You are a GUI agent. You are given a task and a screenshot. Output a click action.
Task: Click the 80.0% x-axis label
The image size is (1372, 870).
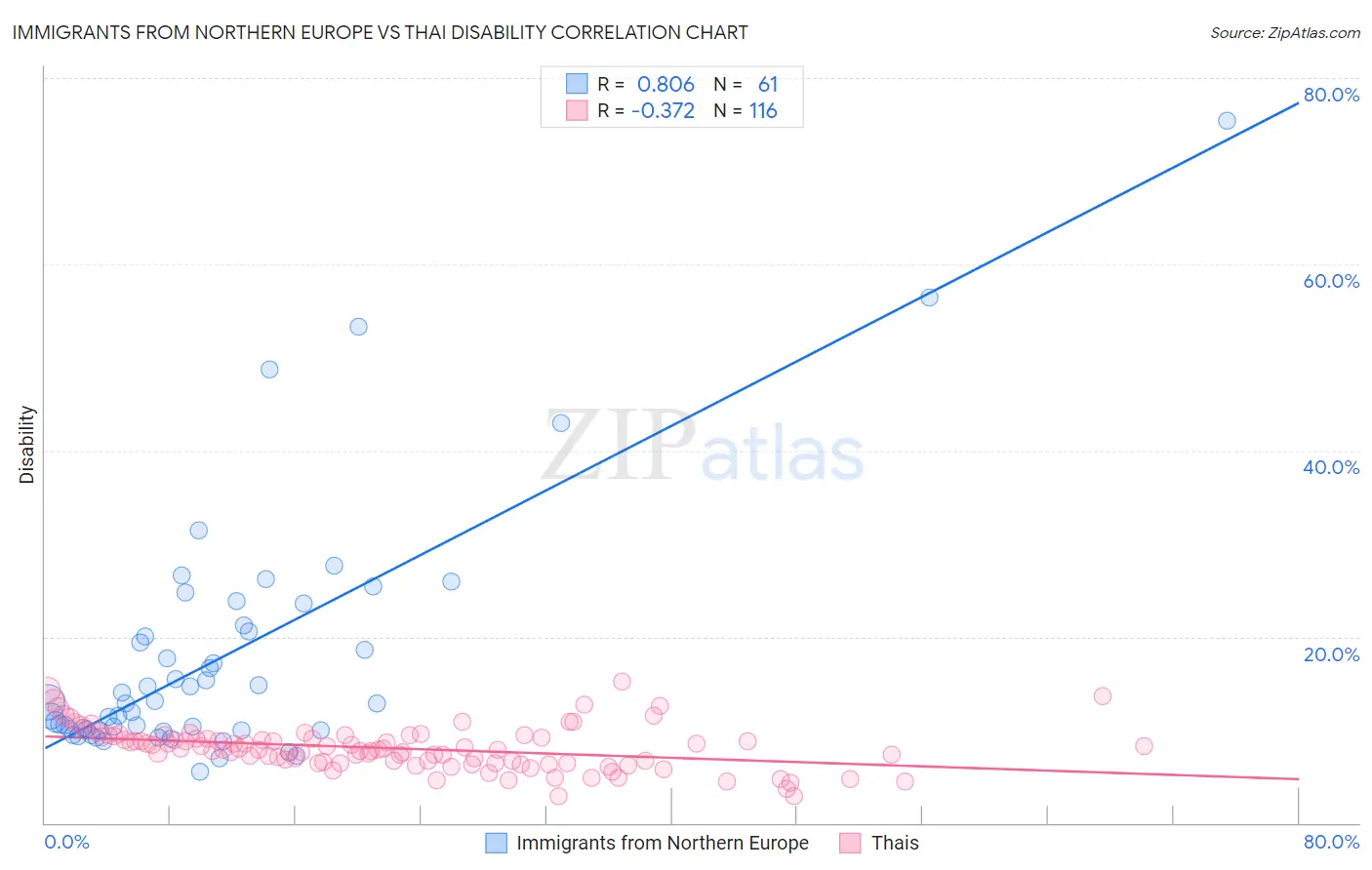[x=1331, y=842]
